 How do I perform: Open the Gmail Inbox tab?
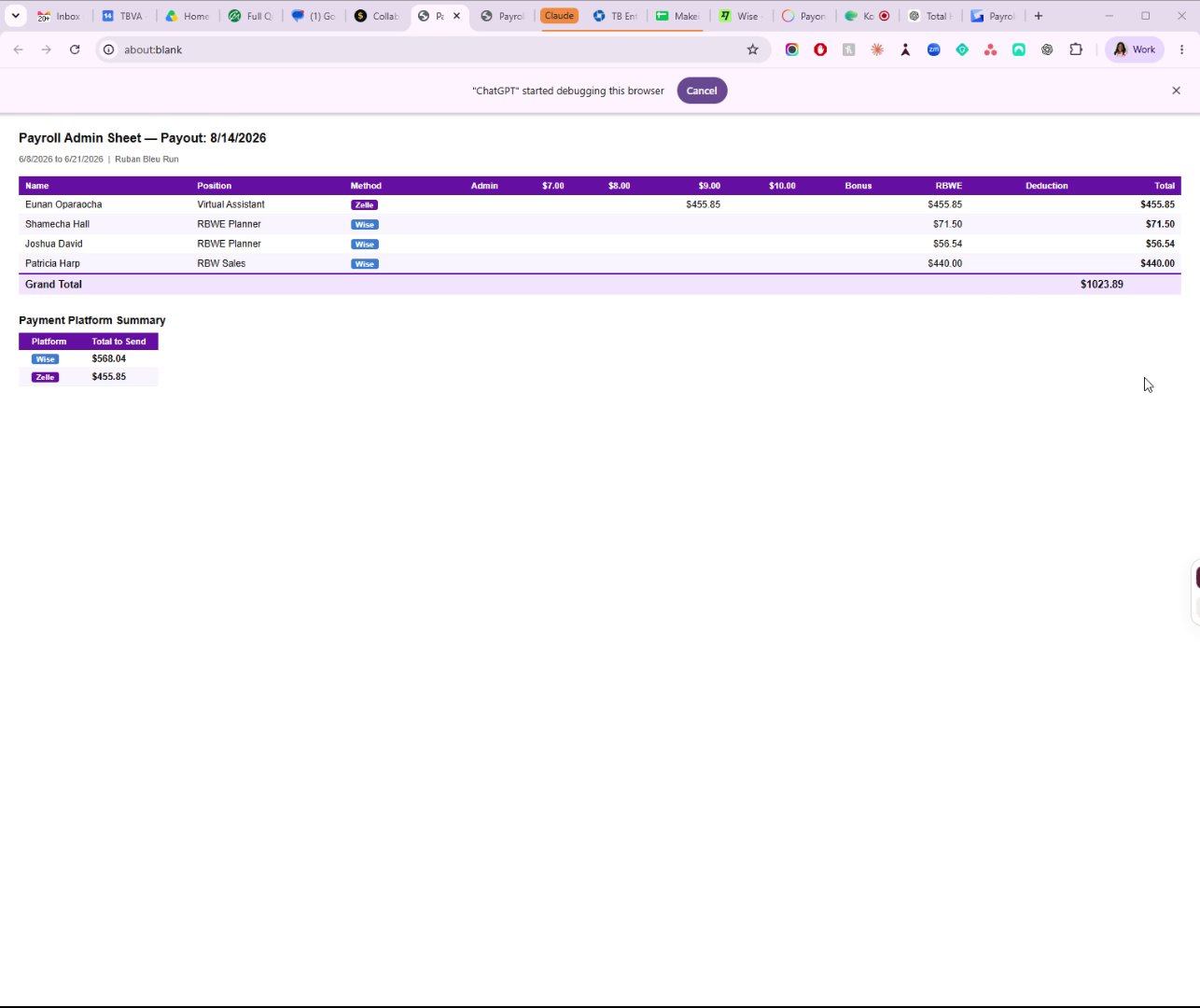60,16
